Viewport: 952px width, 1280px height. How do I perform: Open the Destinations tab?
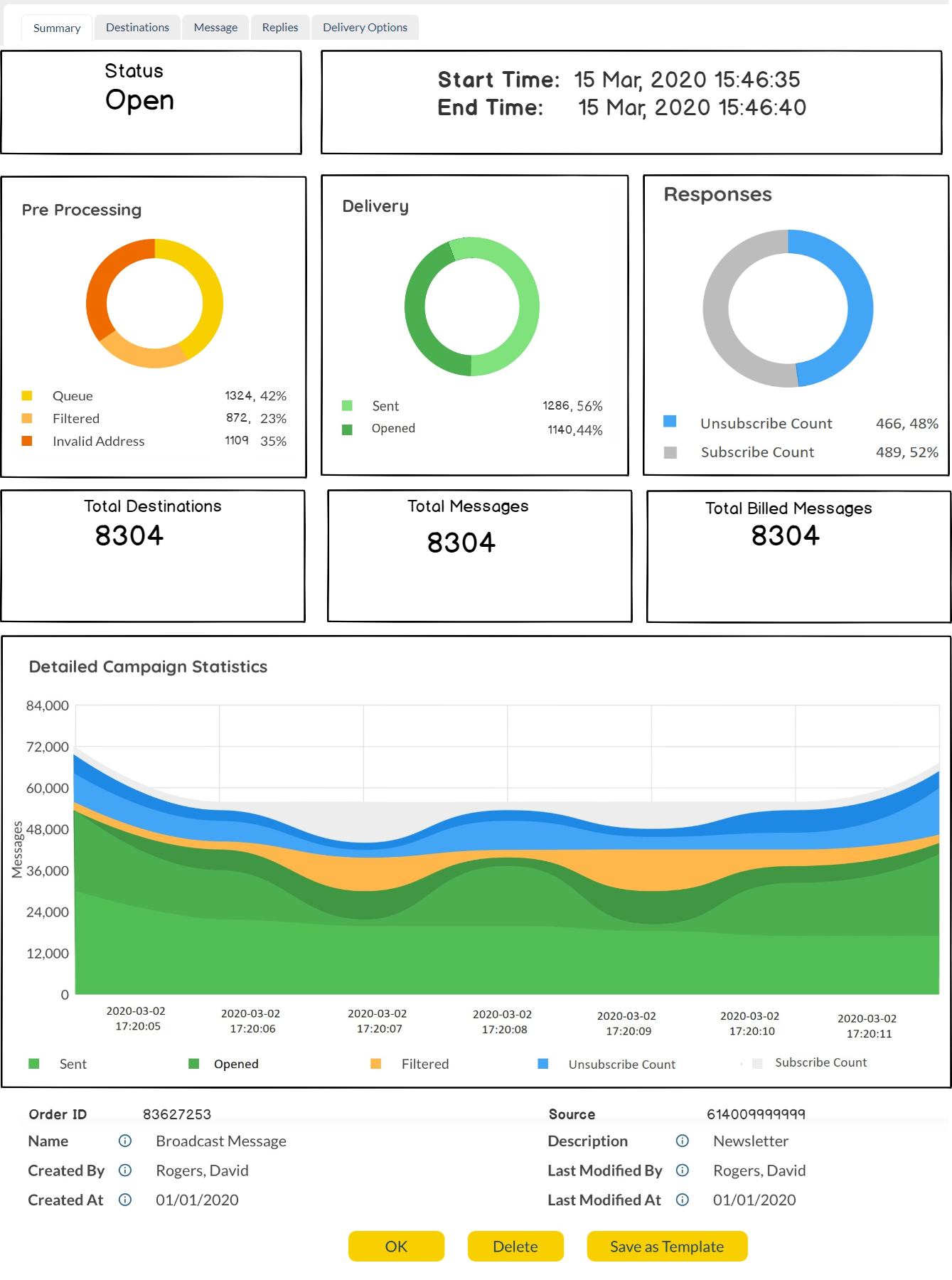click(137, 28)
